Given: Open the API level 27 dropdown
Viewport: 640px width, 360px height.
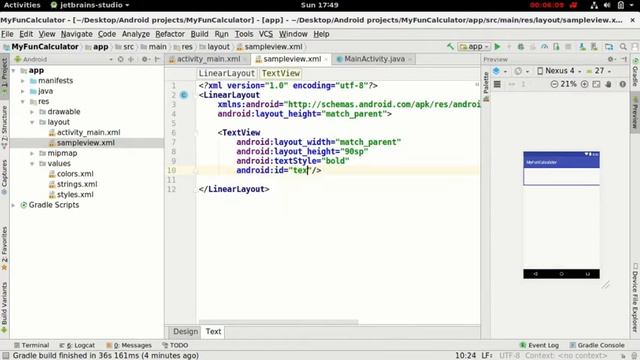Looking at the screenshot, I should pyautogui.click(x=599, y=71).
